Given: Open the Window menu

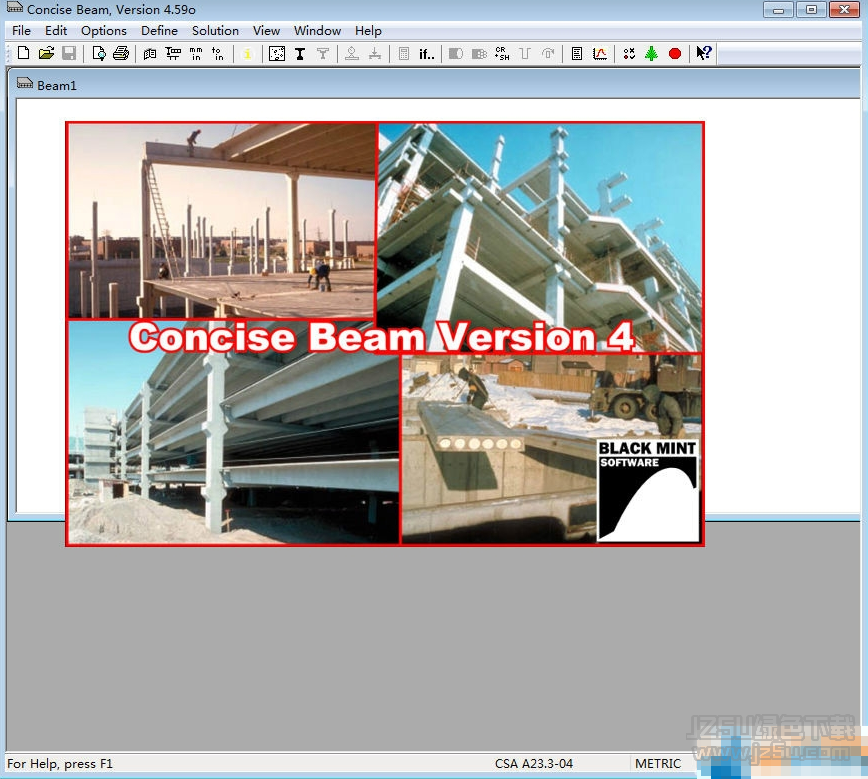Looking at the screenshot, I should [317, 30].
